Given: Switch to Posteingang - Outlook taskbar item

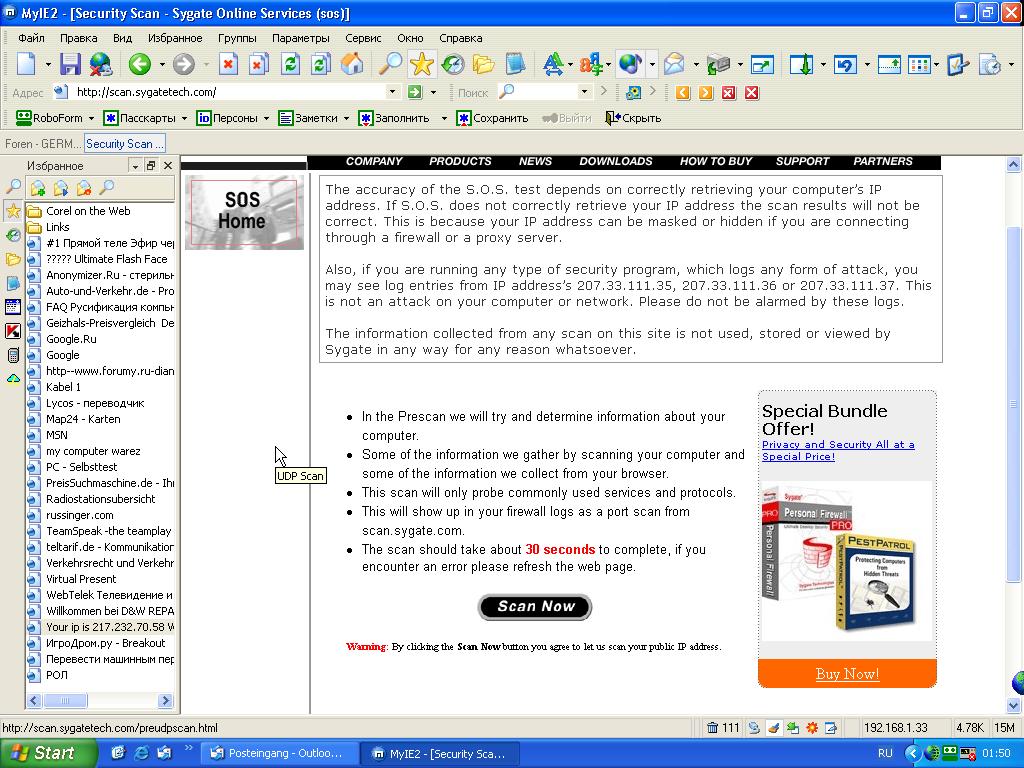Looking at the screenshot, I should (x=279, y=753).
